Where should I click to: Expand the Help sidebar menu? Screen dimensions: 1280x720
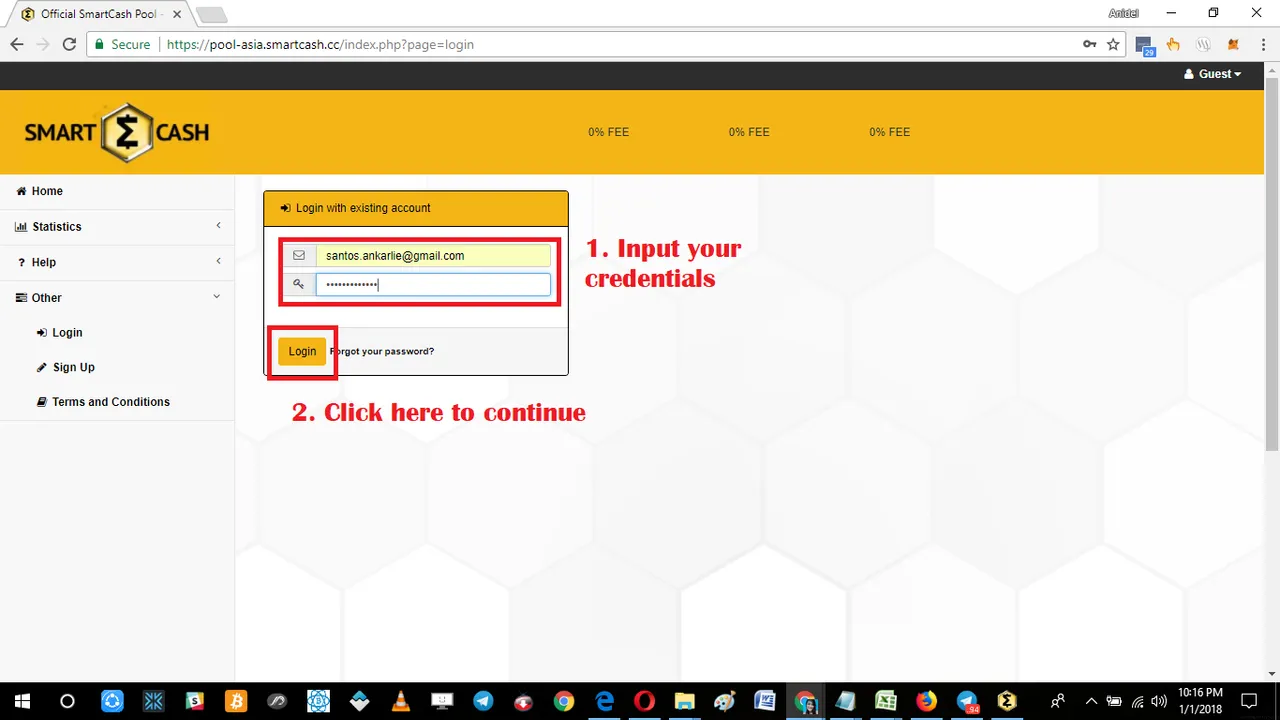click(117, 262)
